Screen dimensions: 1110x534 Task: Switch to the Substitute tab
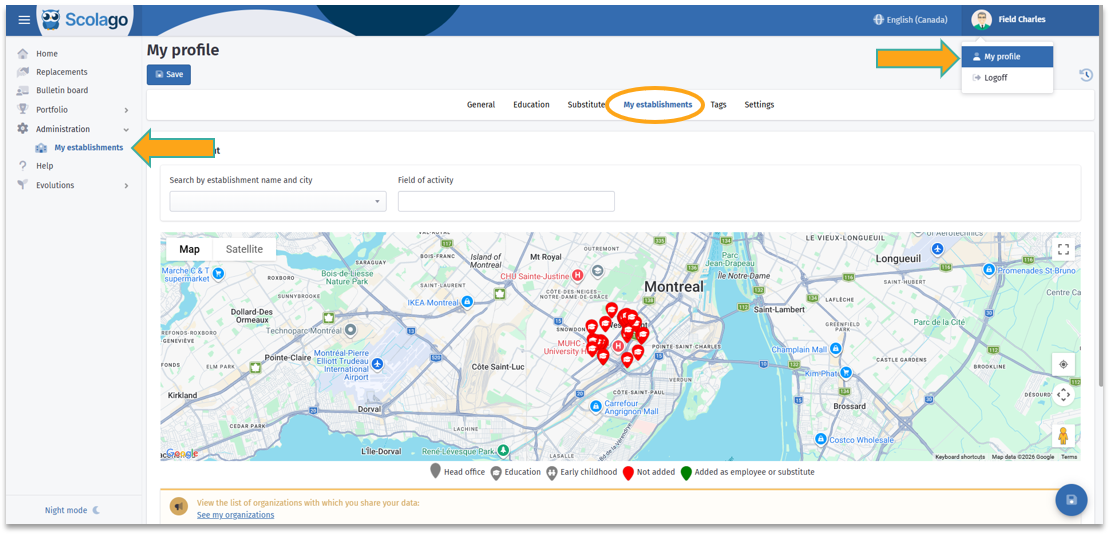click(x=586, y=105)
